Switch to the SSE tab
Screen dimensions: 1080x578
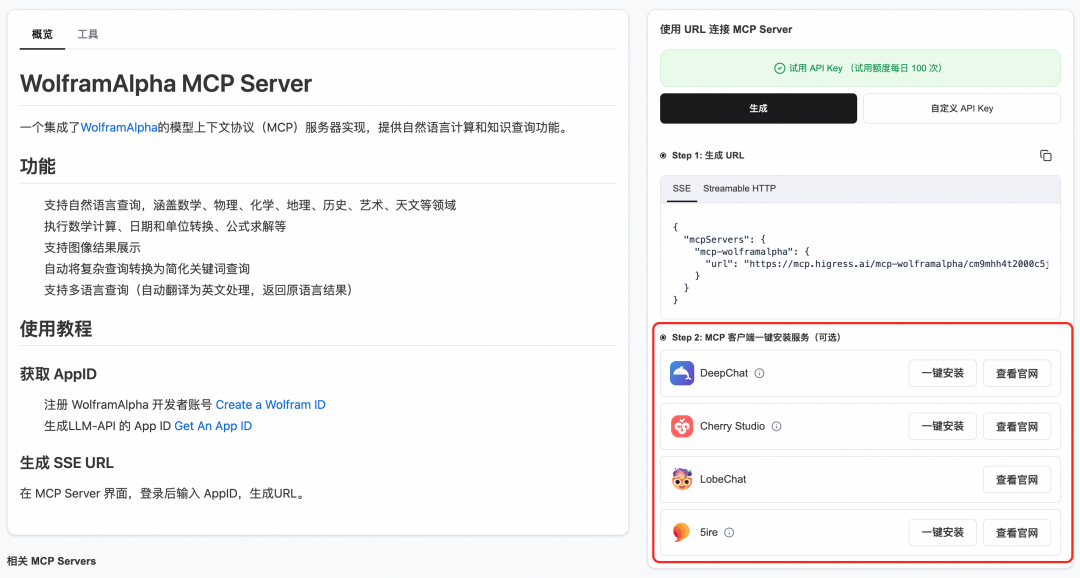coord(681,188)
